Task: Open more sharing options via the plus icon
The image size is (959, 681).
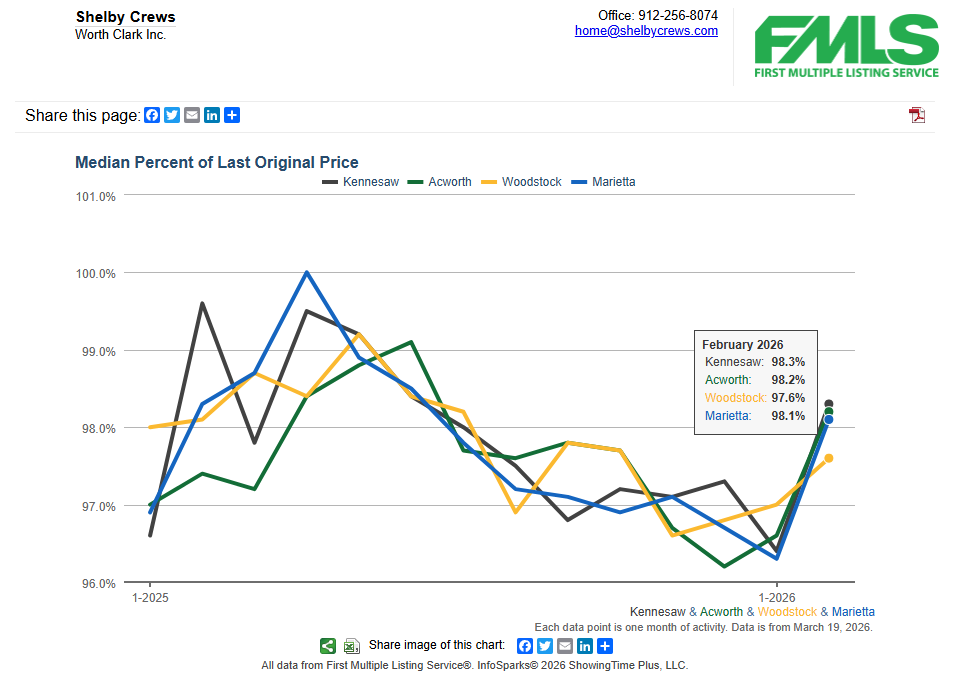Action: click(x=231, y=115)
